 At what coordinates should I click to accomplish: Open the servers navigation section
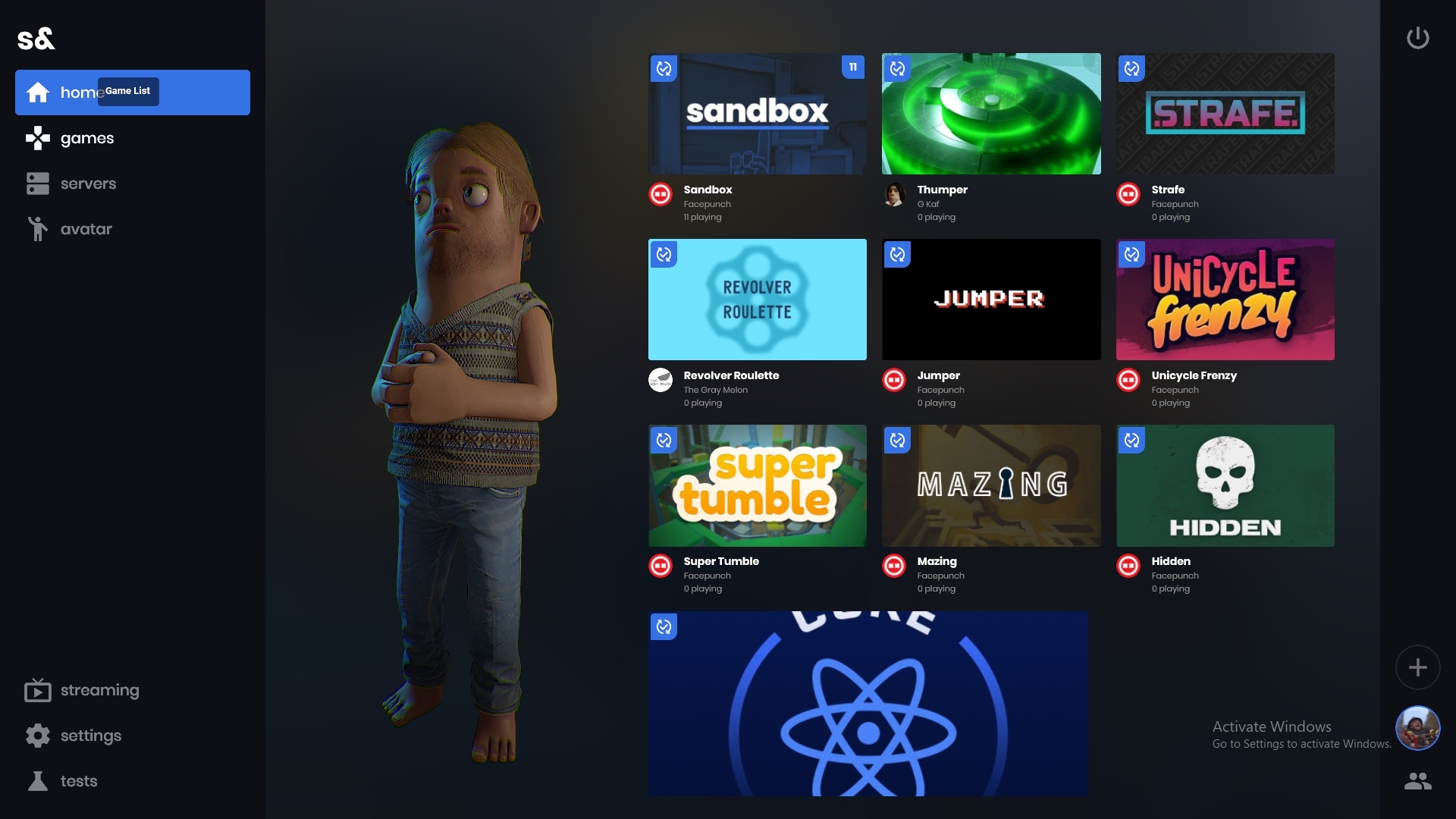88,182
